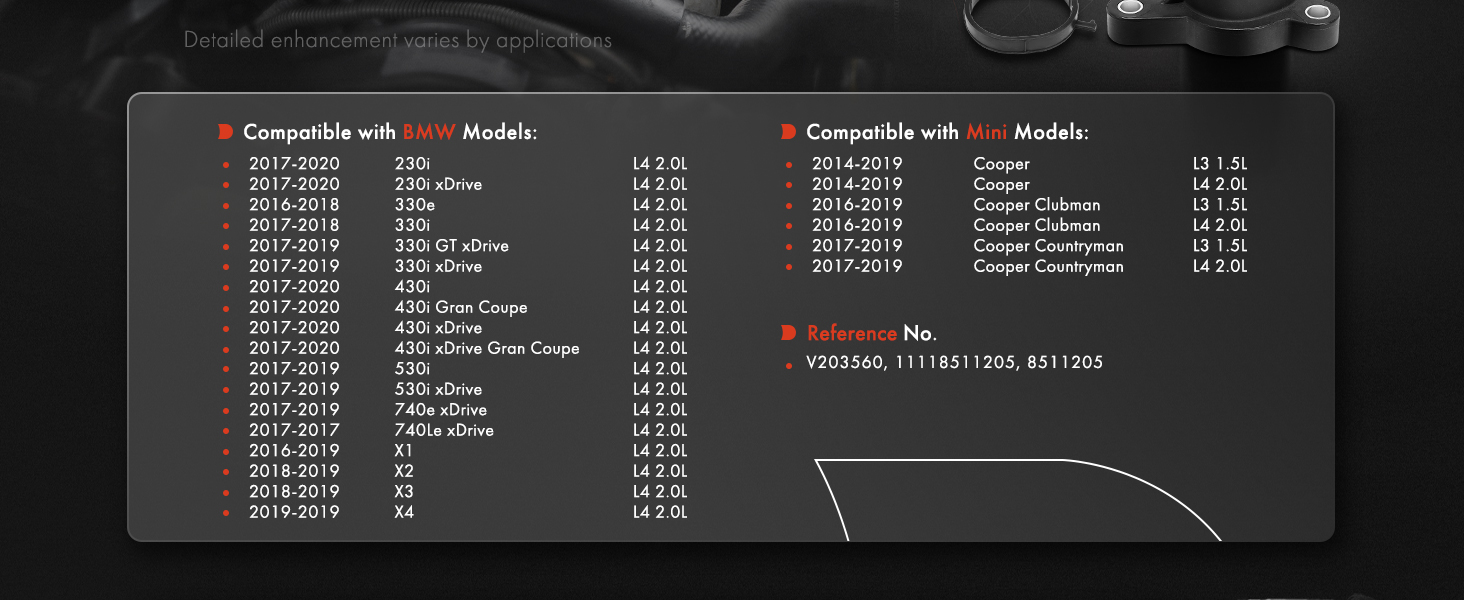Click the L3 1.5L engine for Cooper Clubman
The image size is (1464, 600).
(x=1220, y=205)
